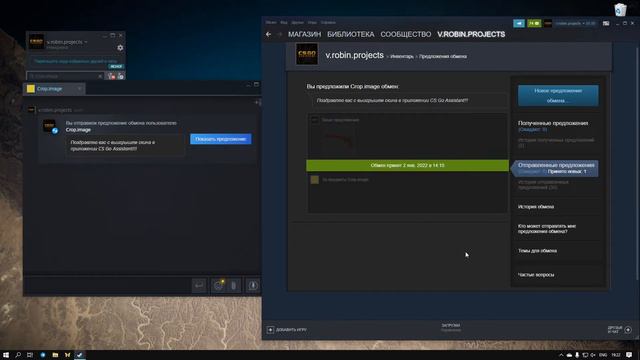Open Полученные предложения in the sidebar
The height and width of the screenshot is (360, 640).
[x=553, y=123]
